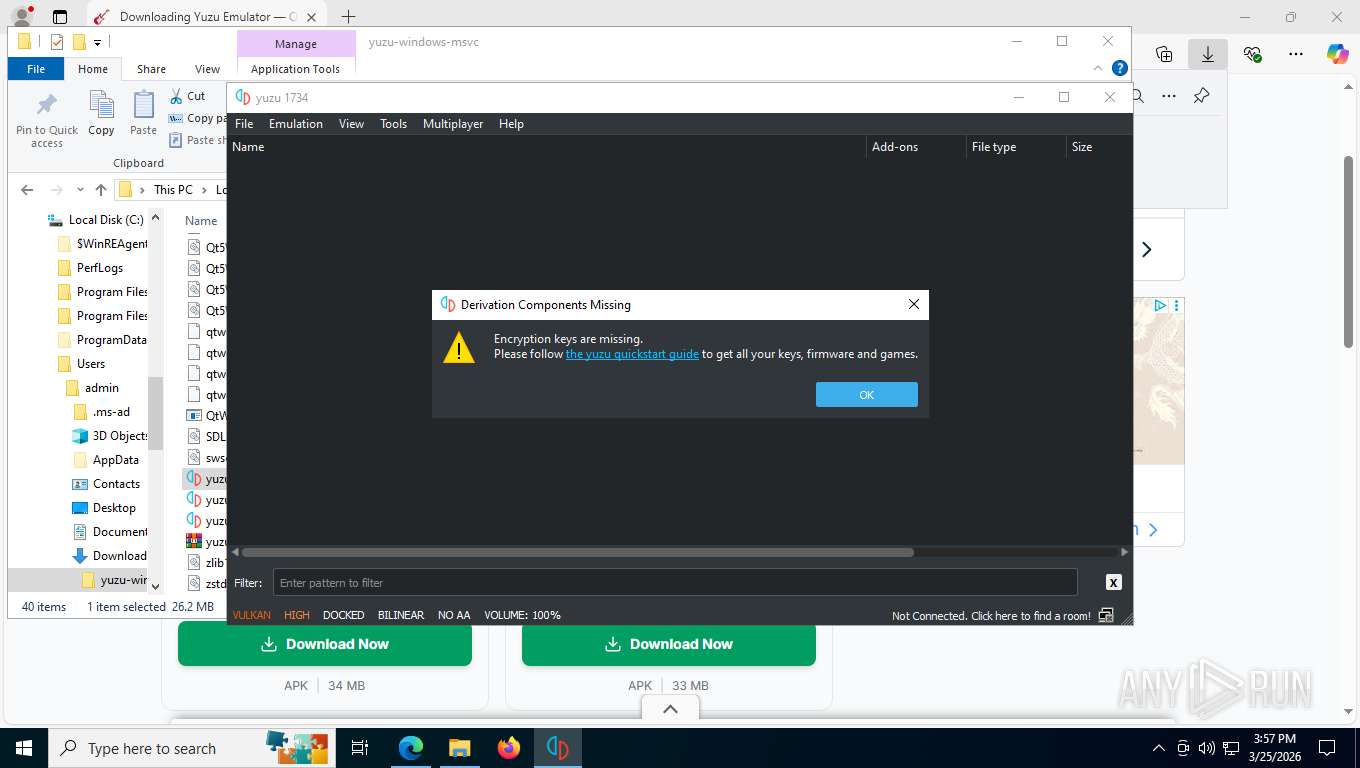1360x768 pixels.
Task: Click Download Now above the 33 MB APK
Action: coord(669,644)
